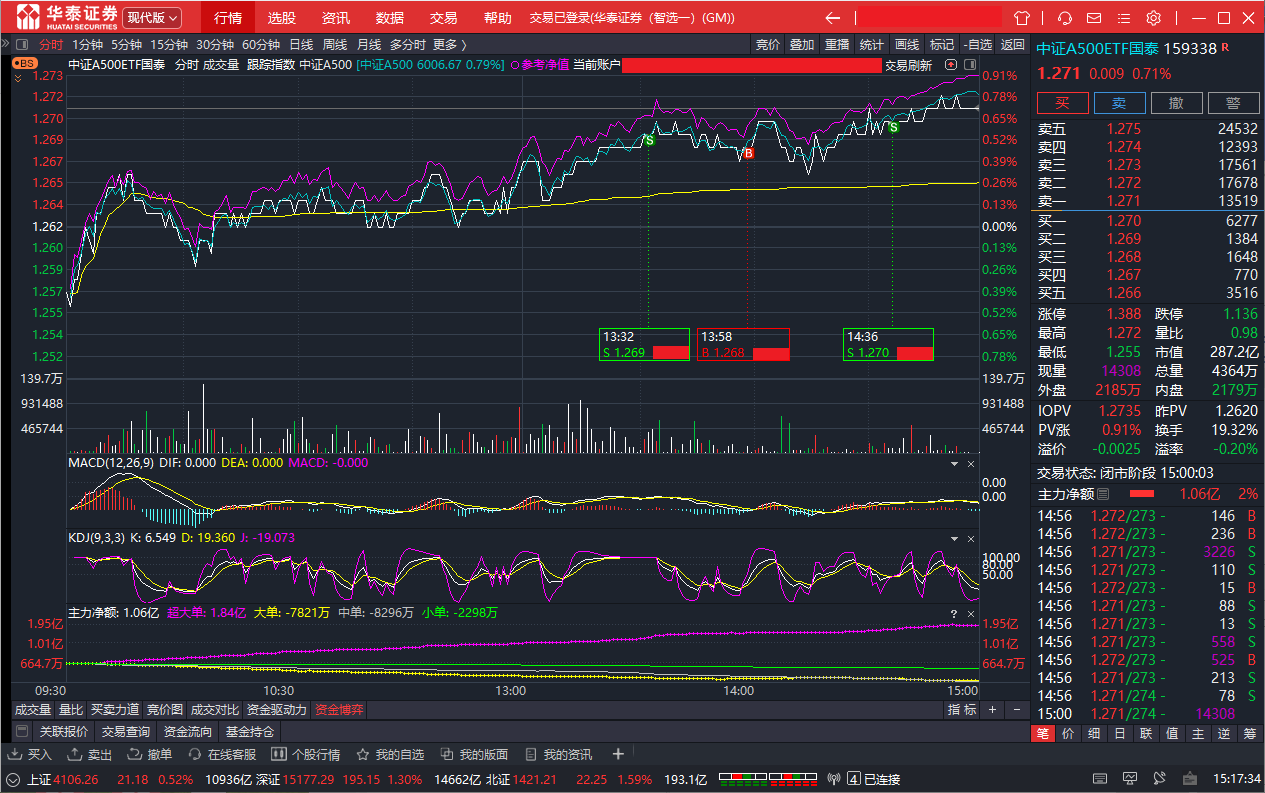Switch to the 交易 menu
Screen dimensions: 1265x793
443,18
